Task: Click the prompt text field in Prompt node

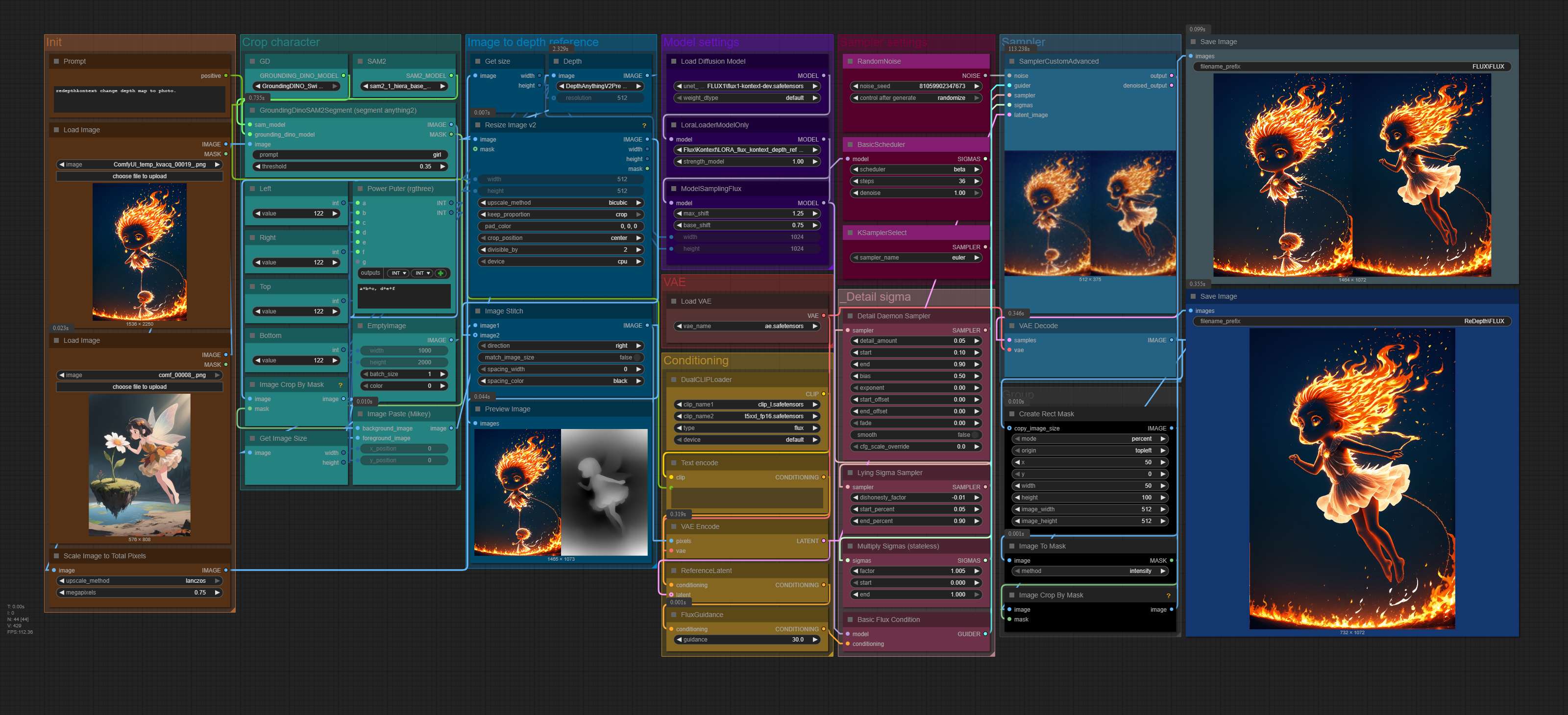Action: pyautogui.click(x=139, y=99)
